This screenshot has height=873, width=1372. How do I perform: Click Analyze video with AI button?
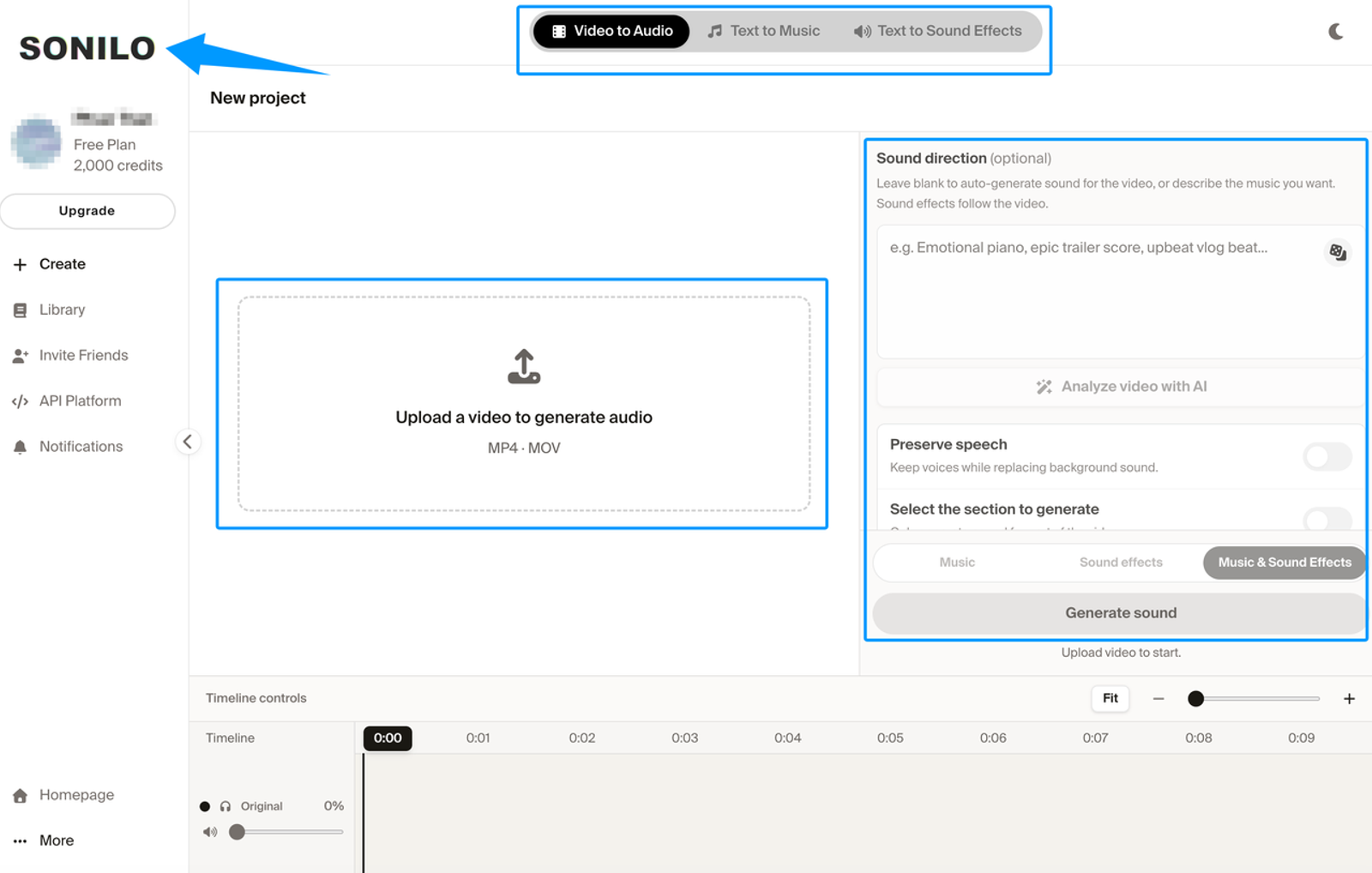(1120, 387)
